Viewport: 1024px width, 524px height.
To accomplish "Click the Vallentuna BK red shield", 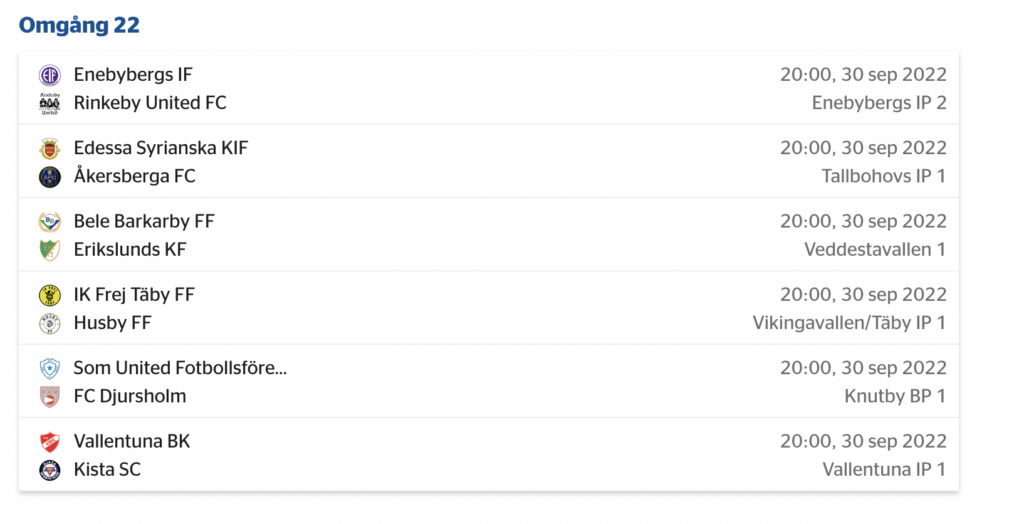I will click(50, 442).
